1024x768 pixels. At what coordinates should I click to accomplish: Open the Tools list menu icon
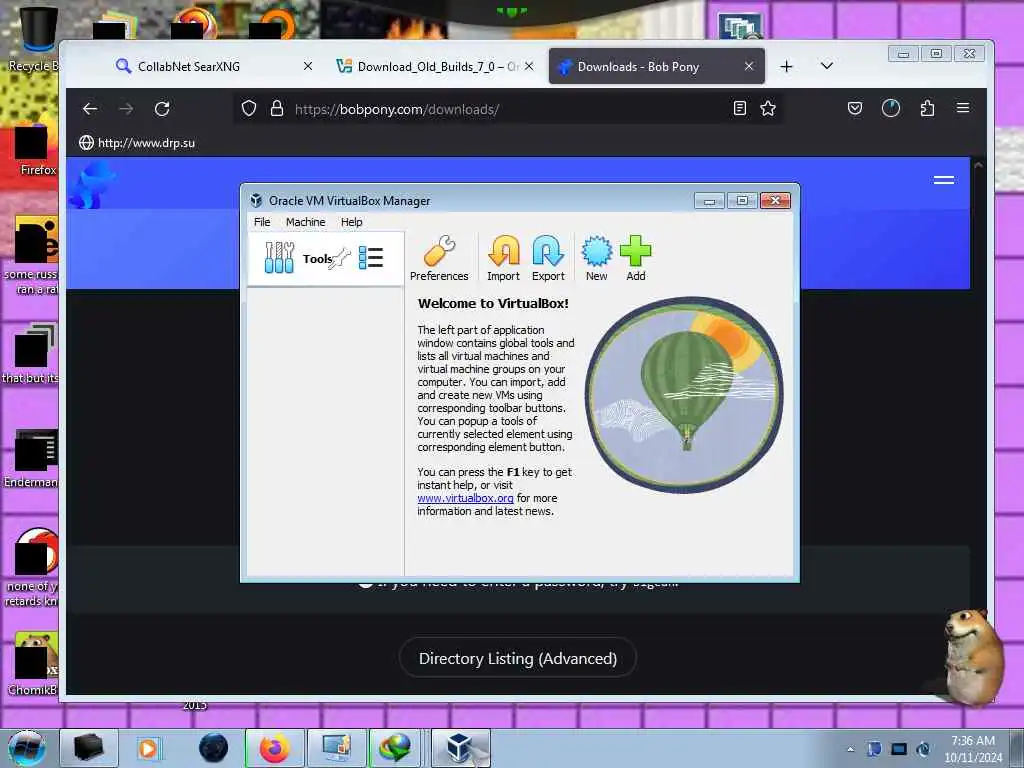pyautogui.click(x=371, y=258)
